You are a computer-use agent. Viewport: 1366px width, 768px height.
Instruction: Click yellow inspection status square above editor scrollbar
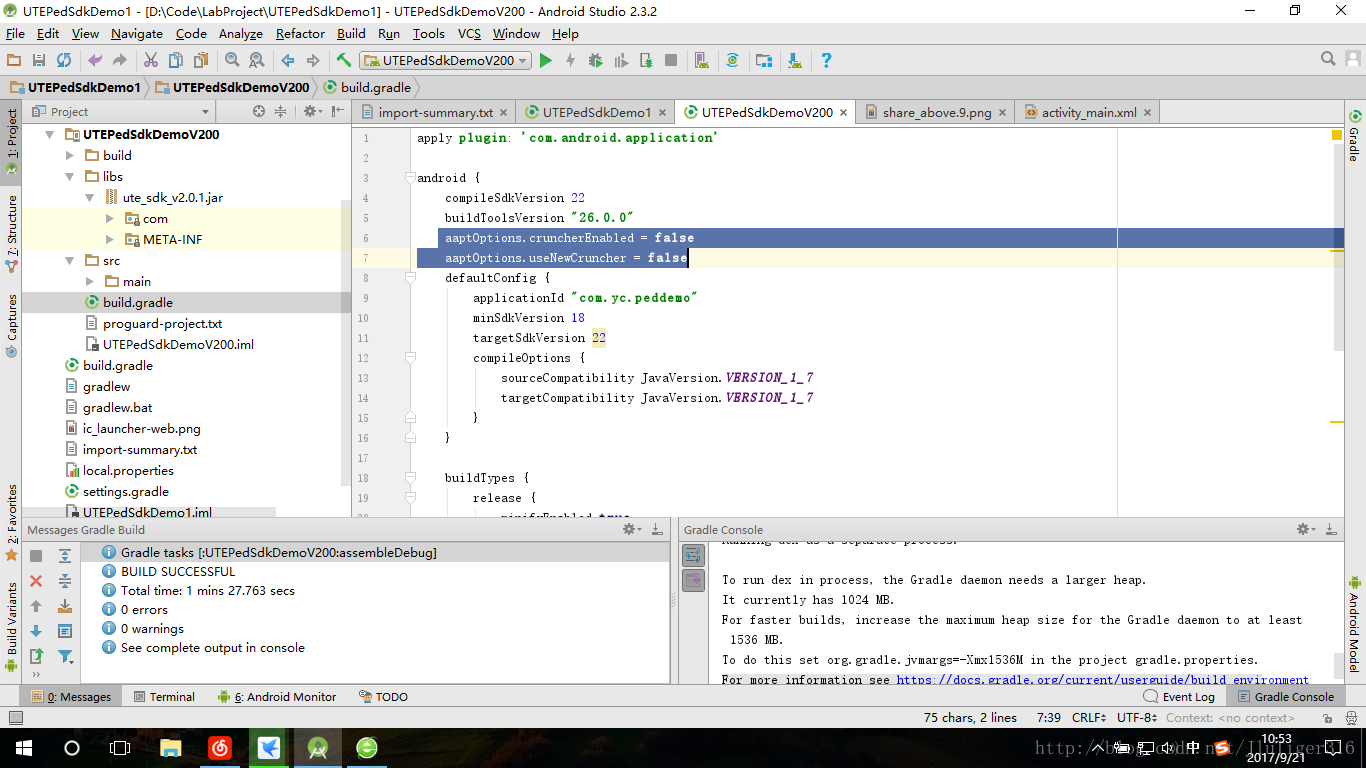coord(1337,135)
